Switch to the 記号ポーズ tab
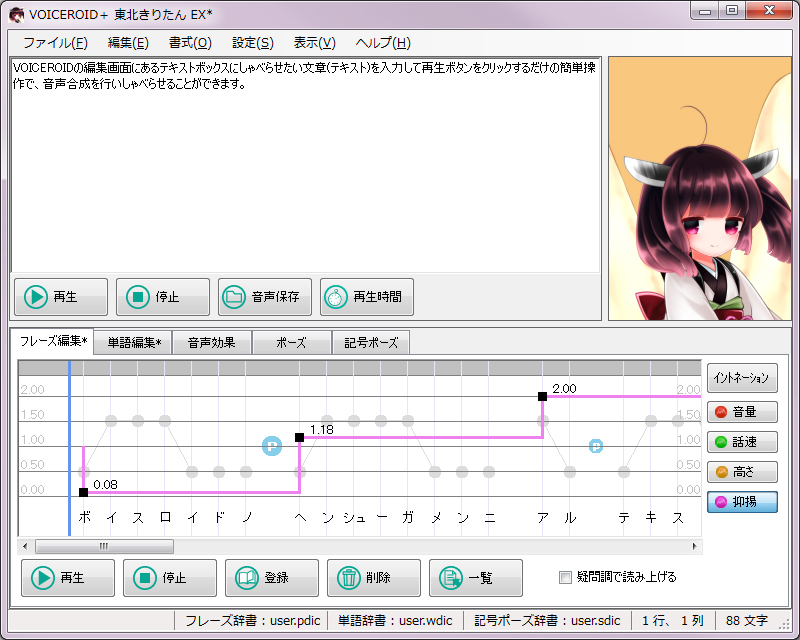 (371, 343)
